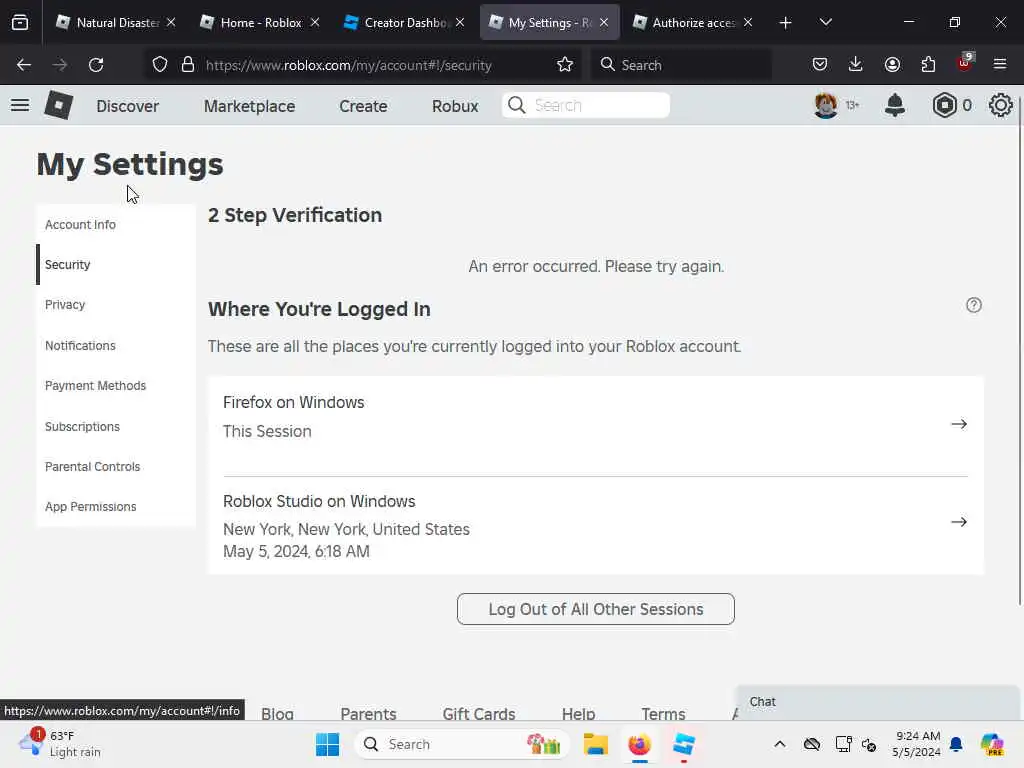1024x768 pixels.
Task: Select Parental Controls in settings sidebar
Action: pyautogui.click(x=116, y=467)
